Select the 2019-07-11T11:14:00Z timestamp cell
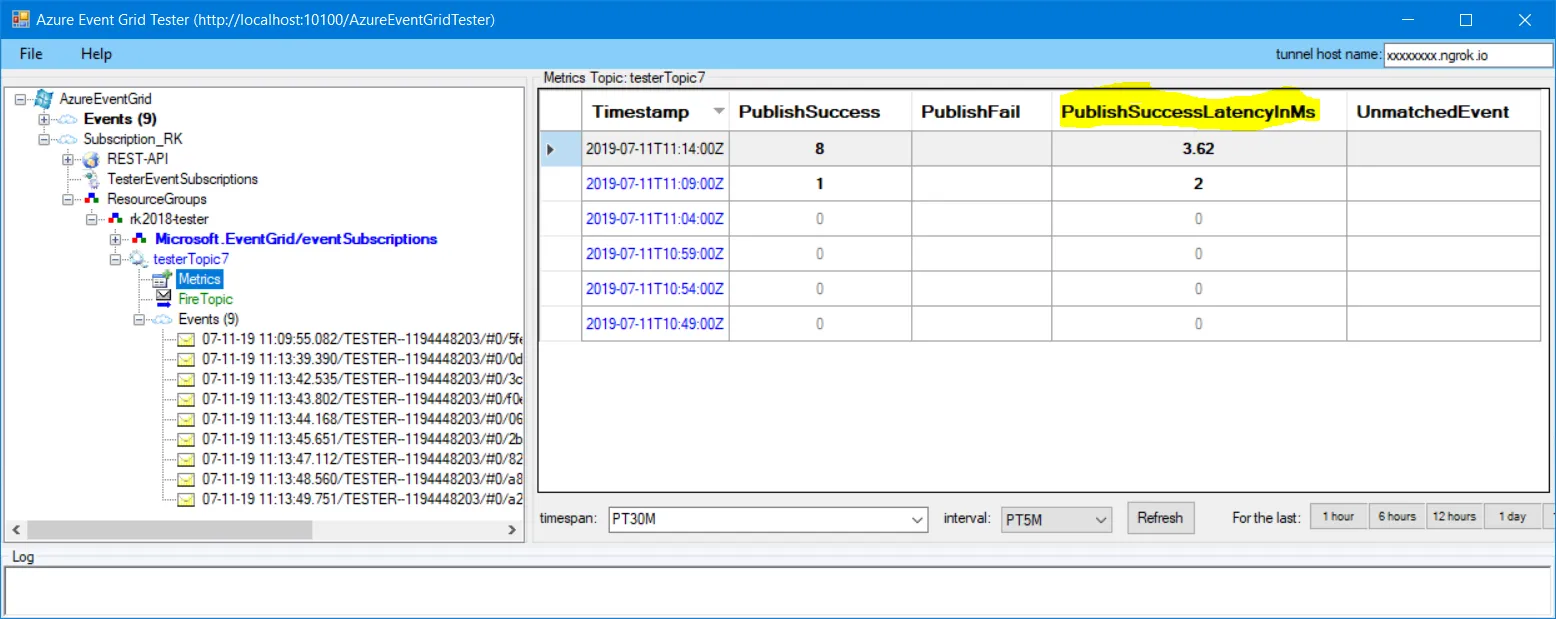 [655, 149]
